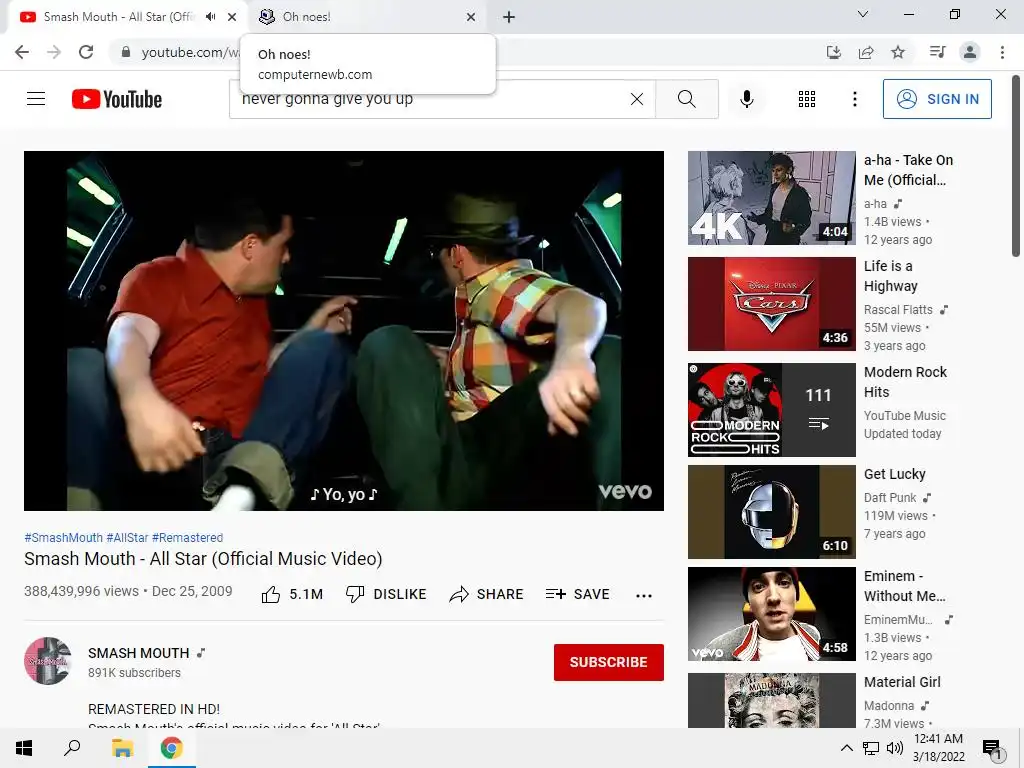Click 'Modern Rock Hits' title text
The image size is (1024, 768).
pos(905,381)
